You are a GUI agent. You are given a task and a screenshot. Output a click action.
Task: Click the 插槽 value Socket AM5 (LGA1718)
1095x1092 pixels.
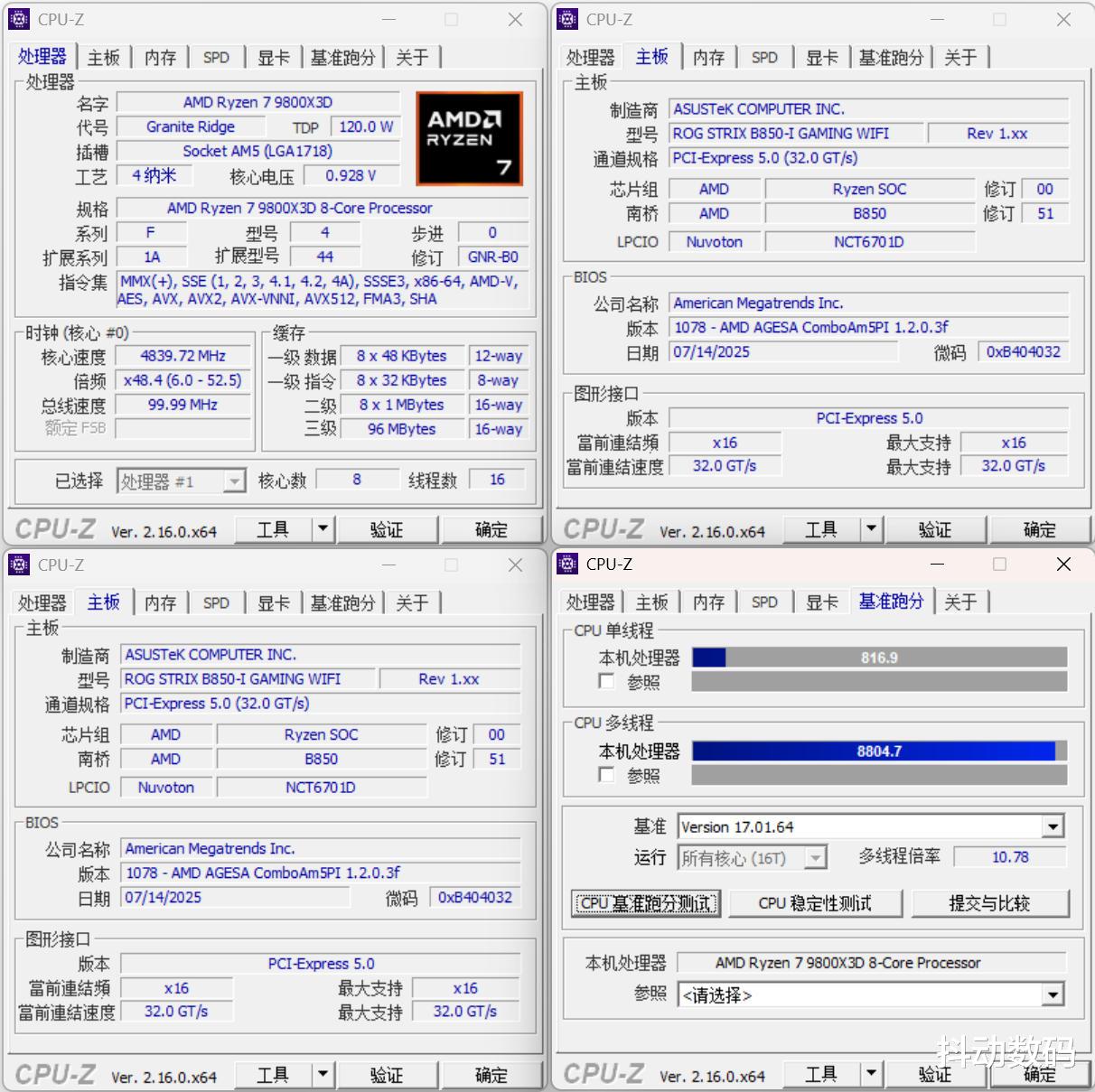click(257, 151)
